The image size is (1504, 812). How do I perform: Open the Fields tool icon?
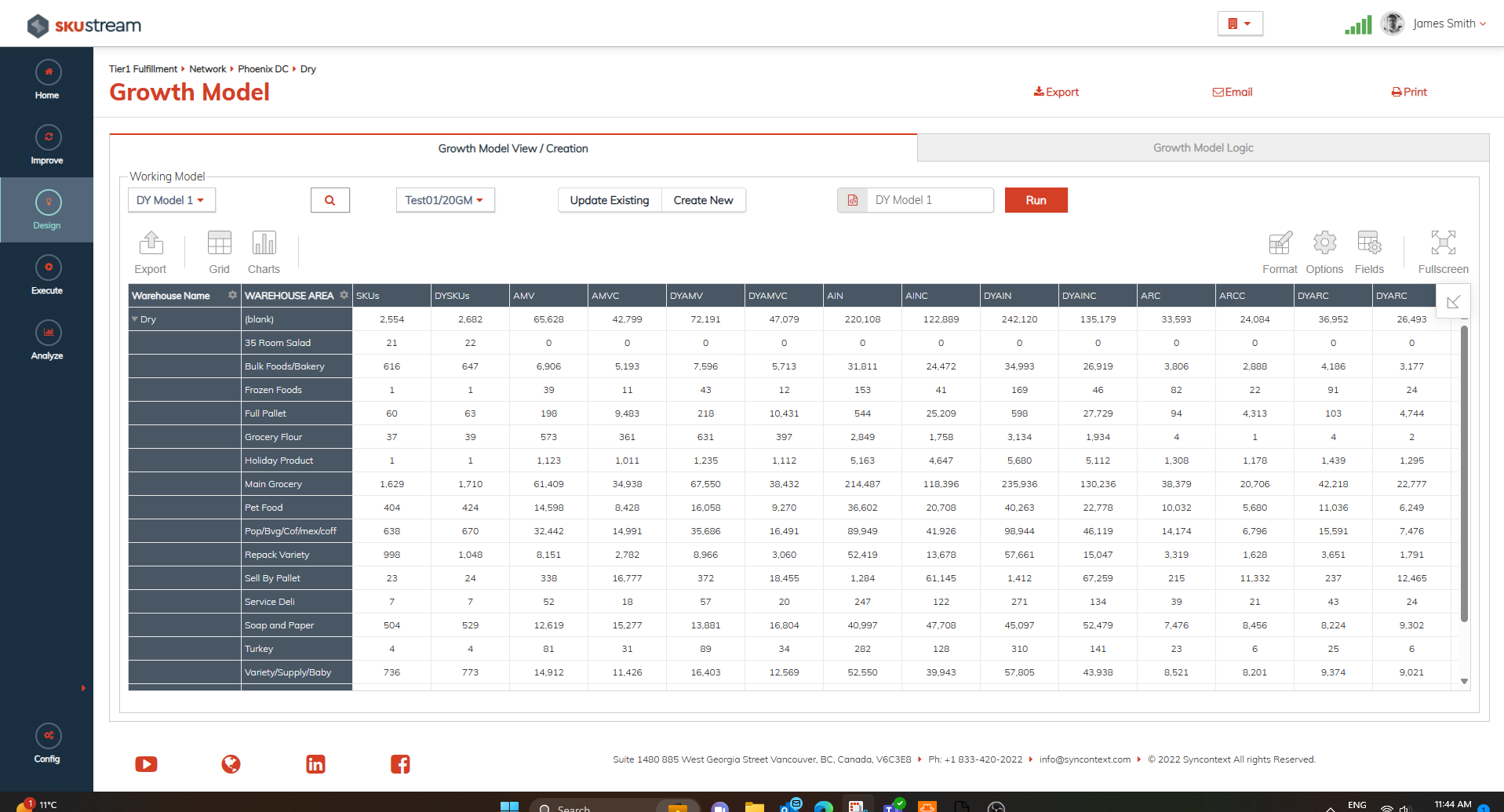pyautogui.click(x=1370, y=243)
